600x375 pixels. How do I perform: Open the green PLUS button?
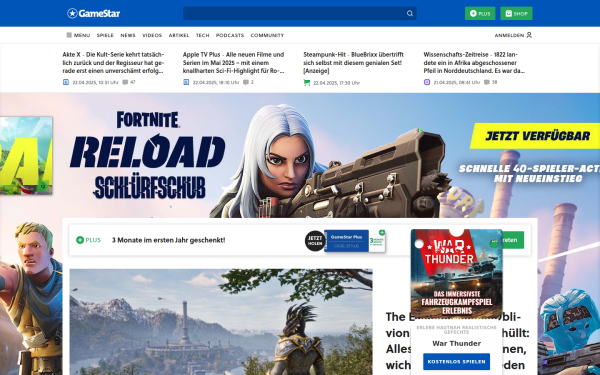click(x=480, y=13)
